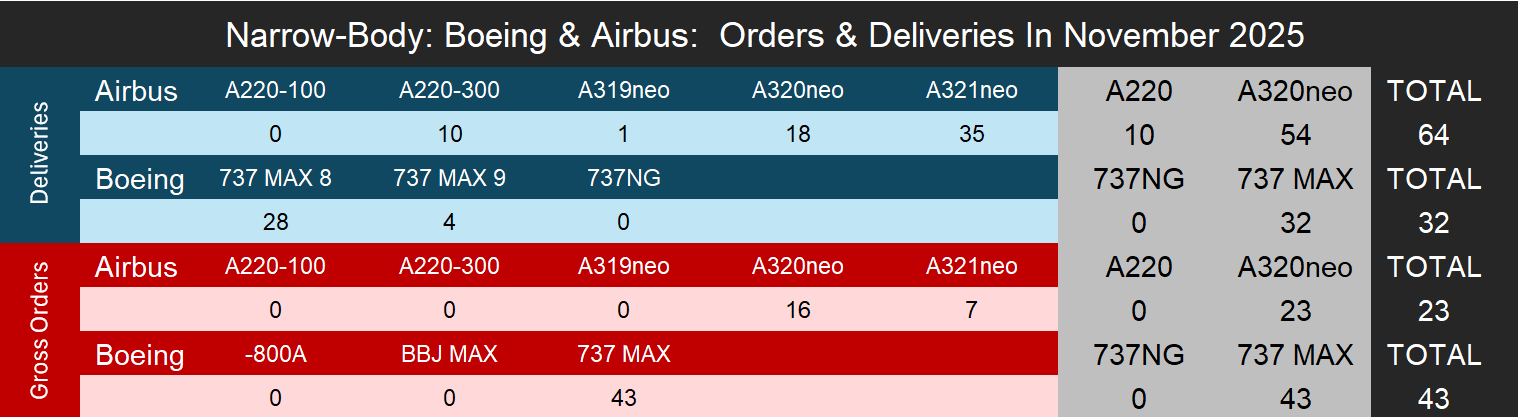This screenshot has width=1518, height=417.
Task: Click the Airbus gross orders total 23
Action: pyautogui.click(x=1433, y=311)
